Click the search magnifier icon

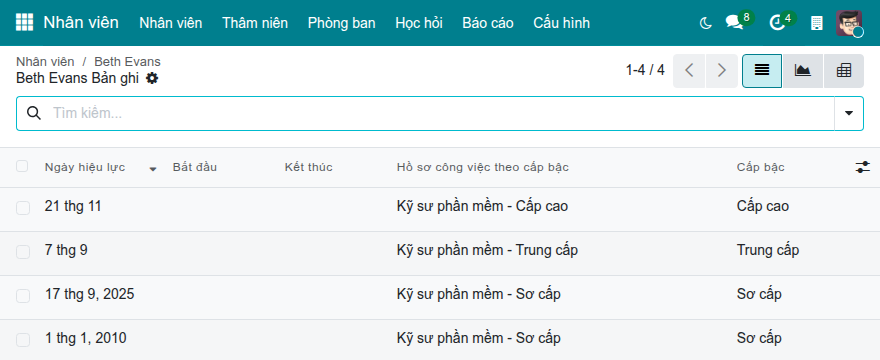coord(34,113)
